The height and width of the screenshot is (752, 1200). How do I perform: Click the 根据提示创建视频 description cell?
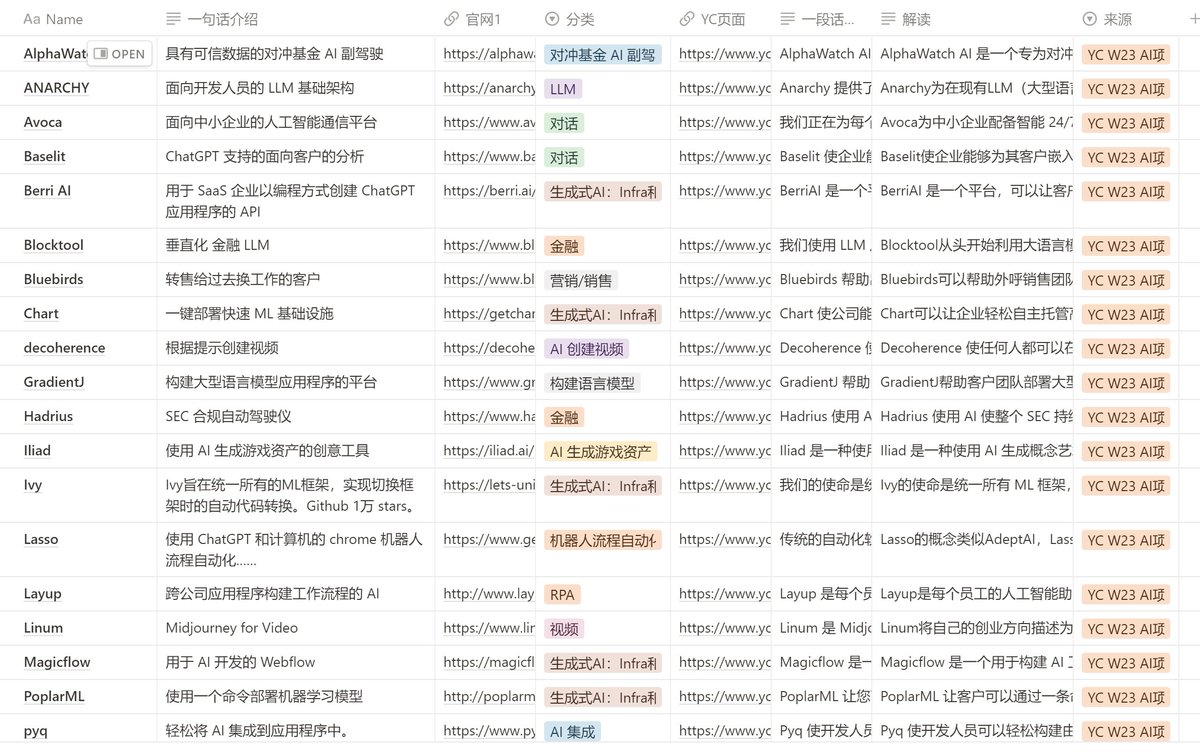click(296, 348)
